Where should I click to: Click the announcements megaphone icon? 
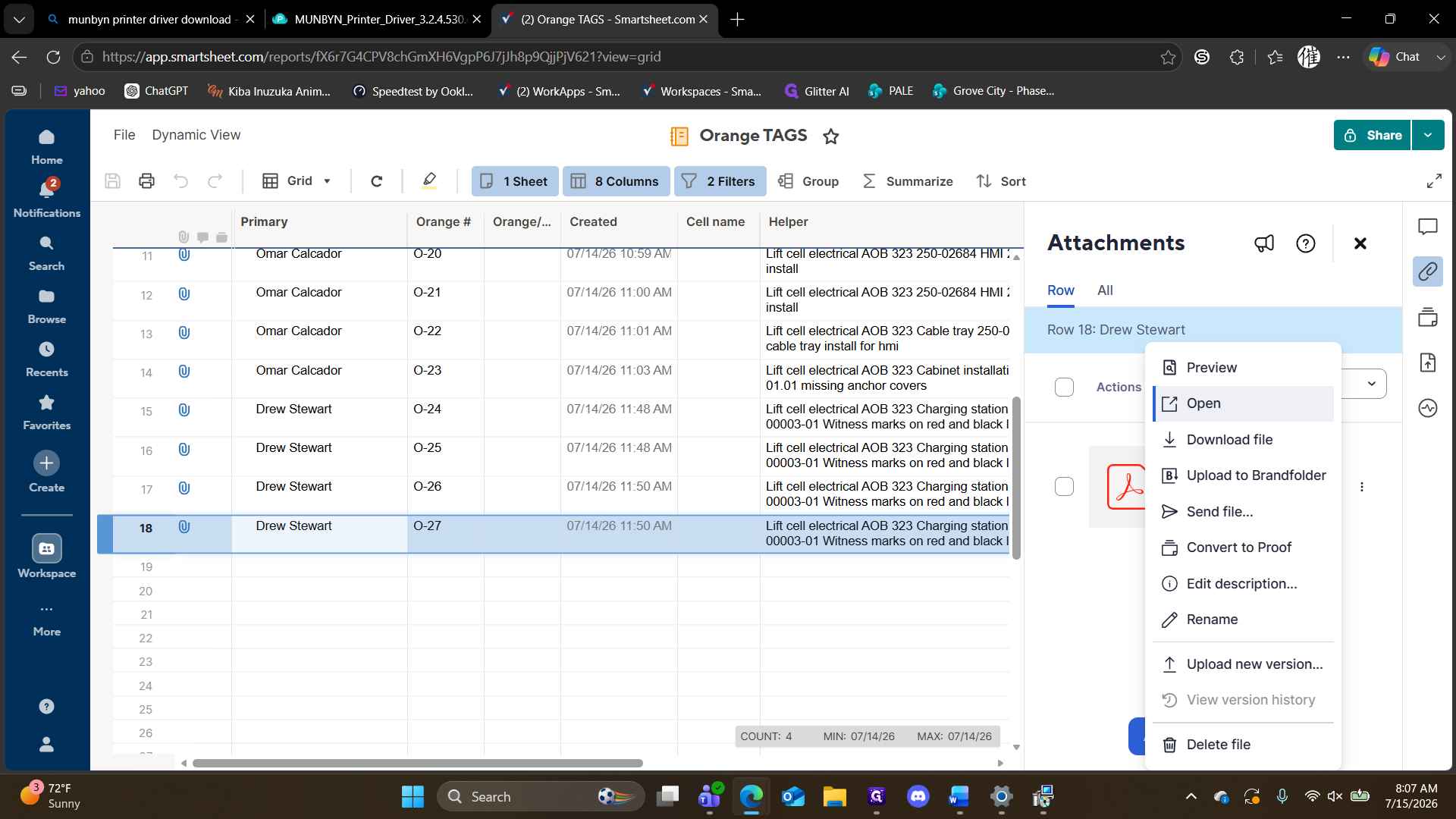tap(1264, 243)
